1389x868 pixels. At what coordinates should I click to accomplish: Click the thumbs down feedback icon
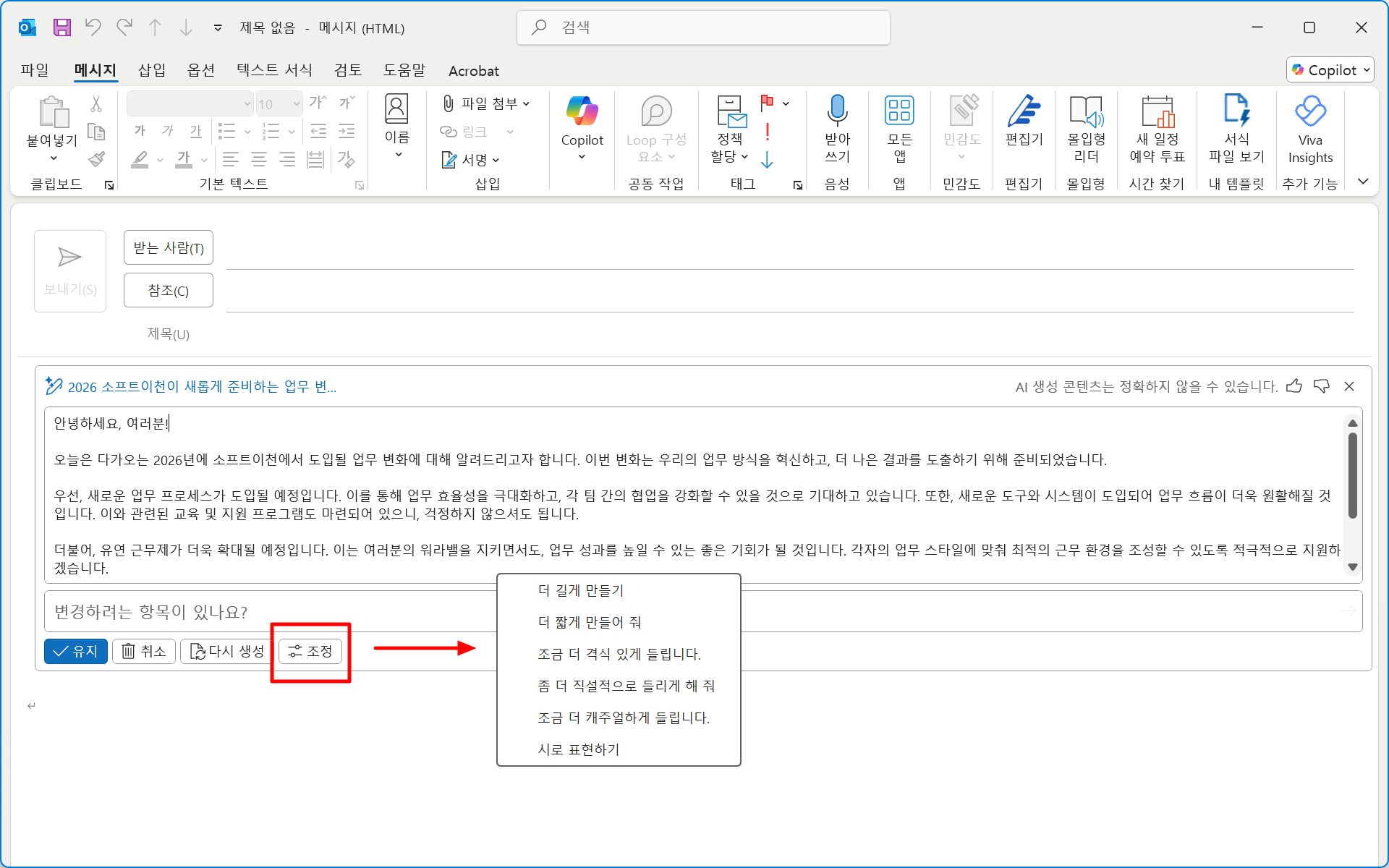click(1322, 386)
